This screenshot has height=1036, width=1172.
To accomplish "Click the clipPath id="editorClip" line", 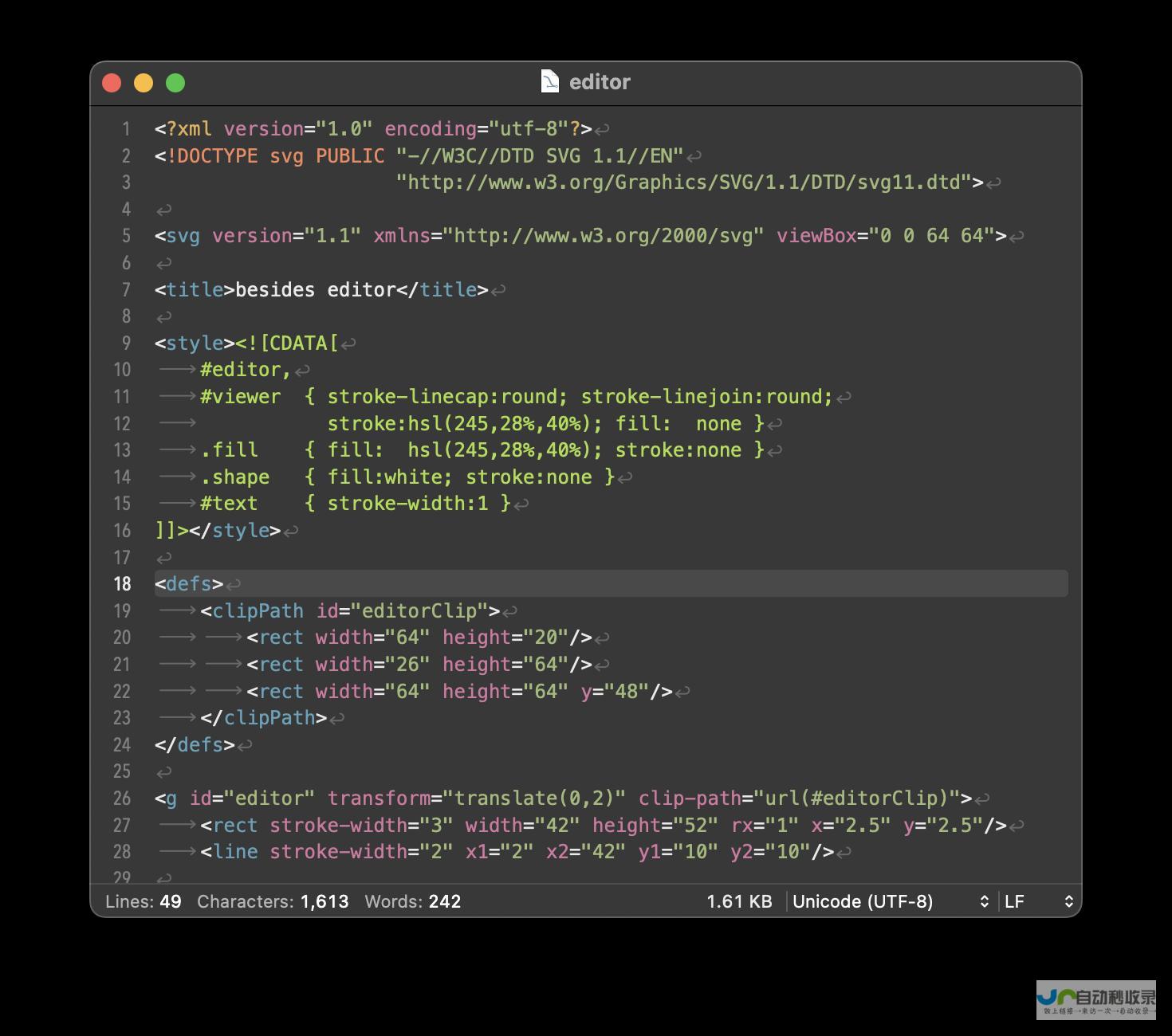I will 350,611.
